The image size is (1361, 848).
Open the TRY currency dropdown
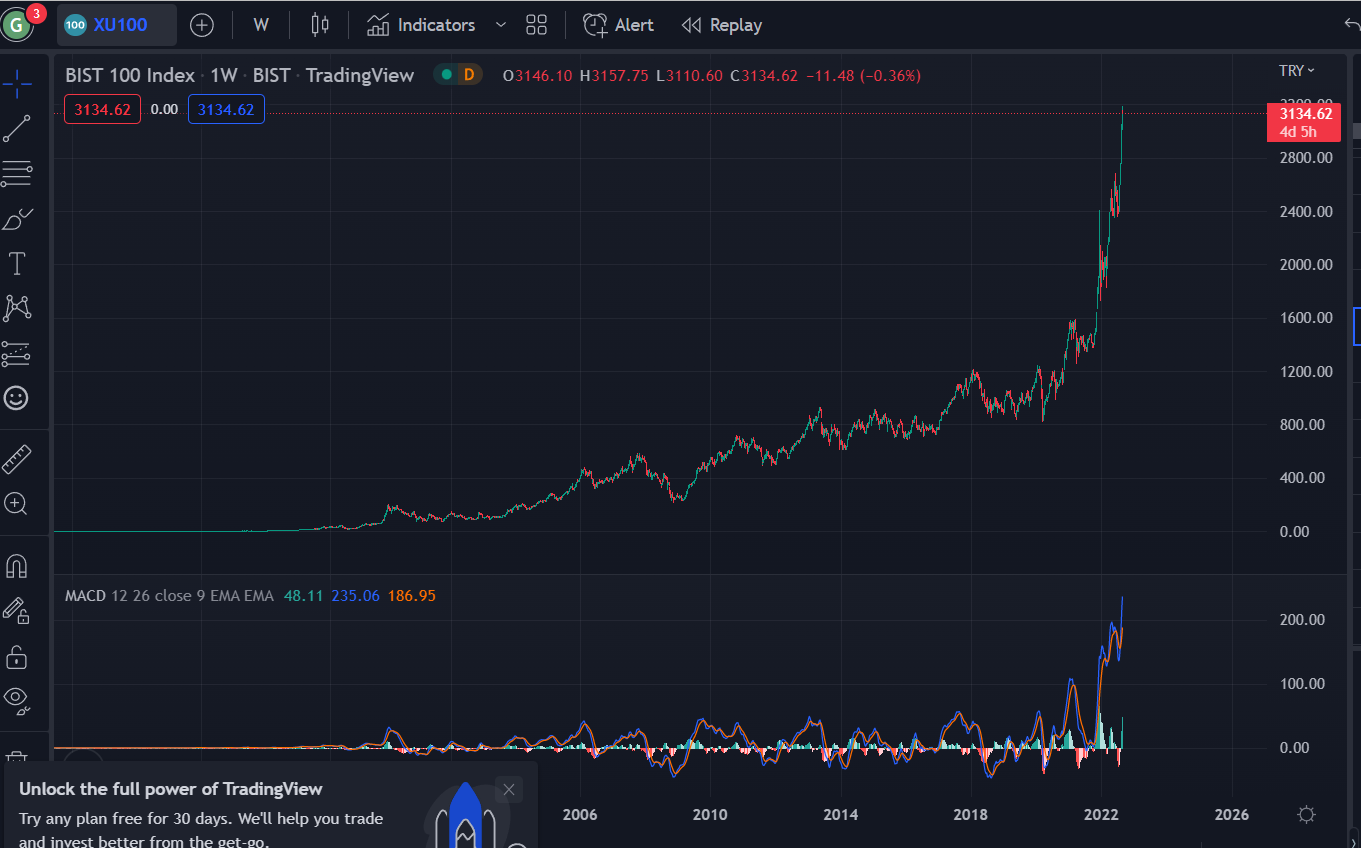click(1297, 70)
